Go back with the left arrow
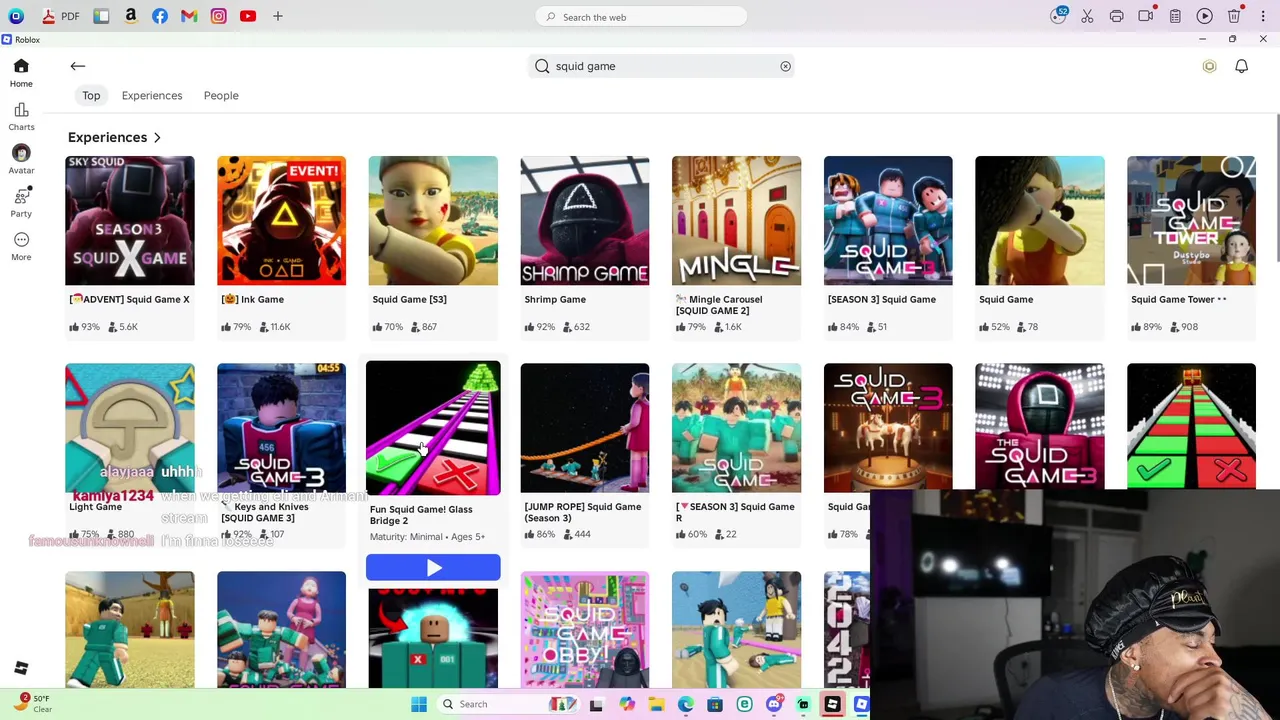This screenshot has height=720, width=1280. (77, 66)
